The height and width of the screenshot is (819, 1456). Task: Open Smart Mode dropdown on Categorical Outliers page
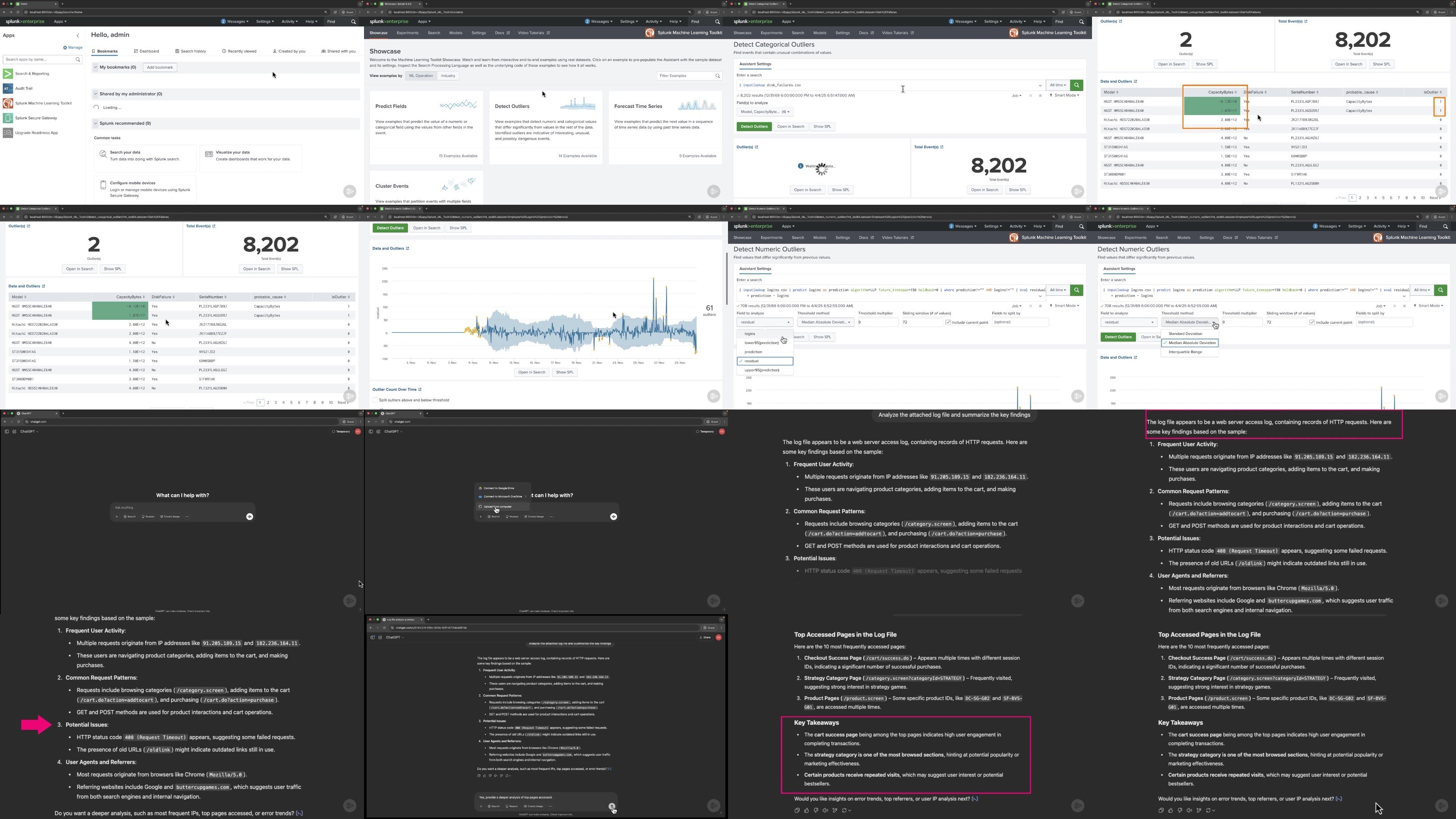click(1064, 96)
